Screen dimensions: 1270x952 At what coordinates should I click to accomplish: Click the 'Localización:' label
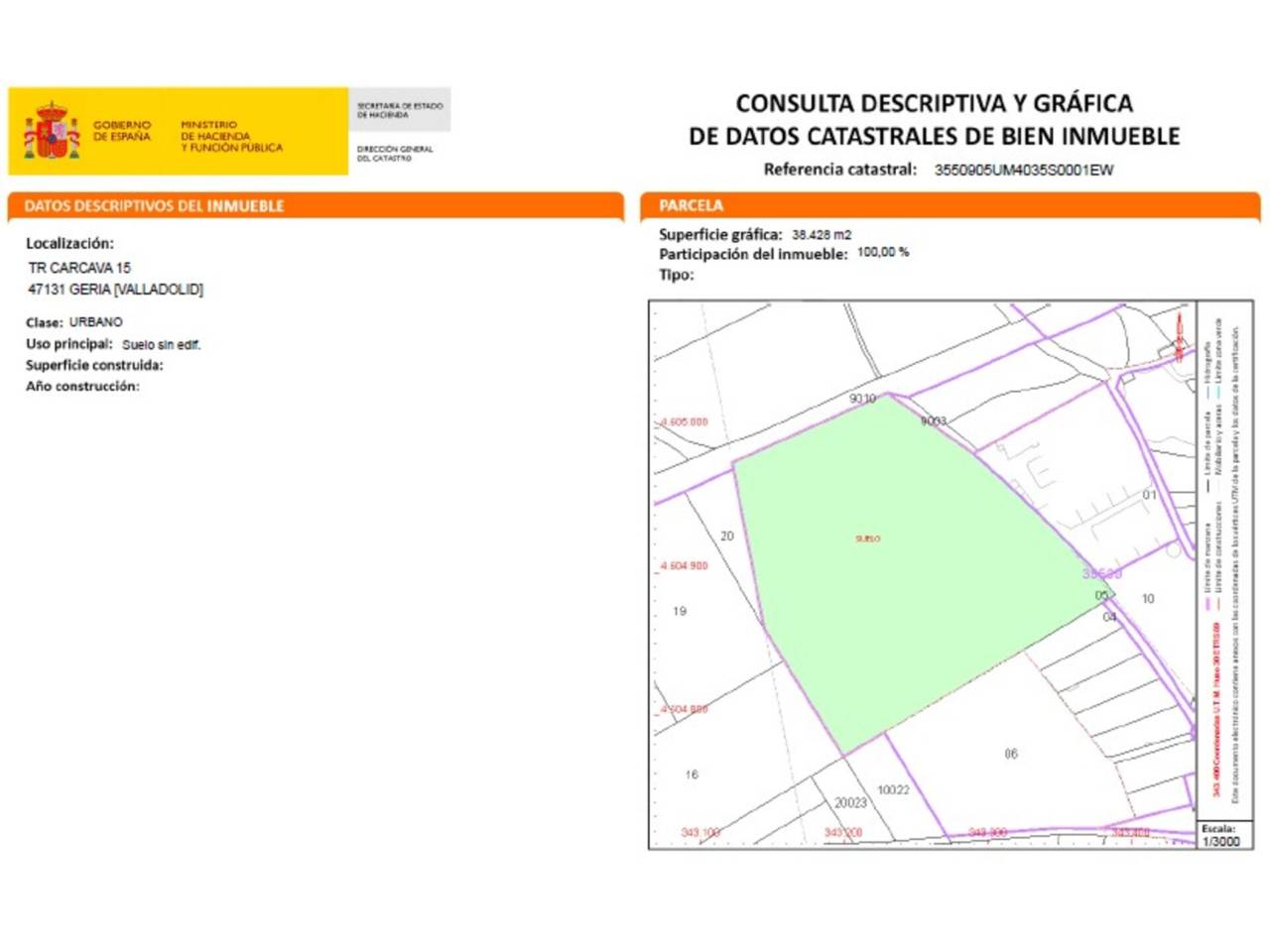69,243
